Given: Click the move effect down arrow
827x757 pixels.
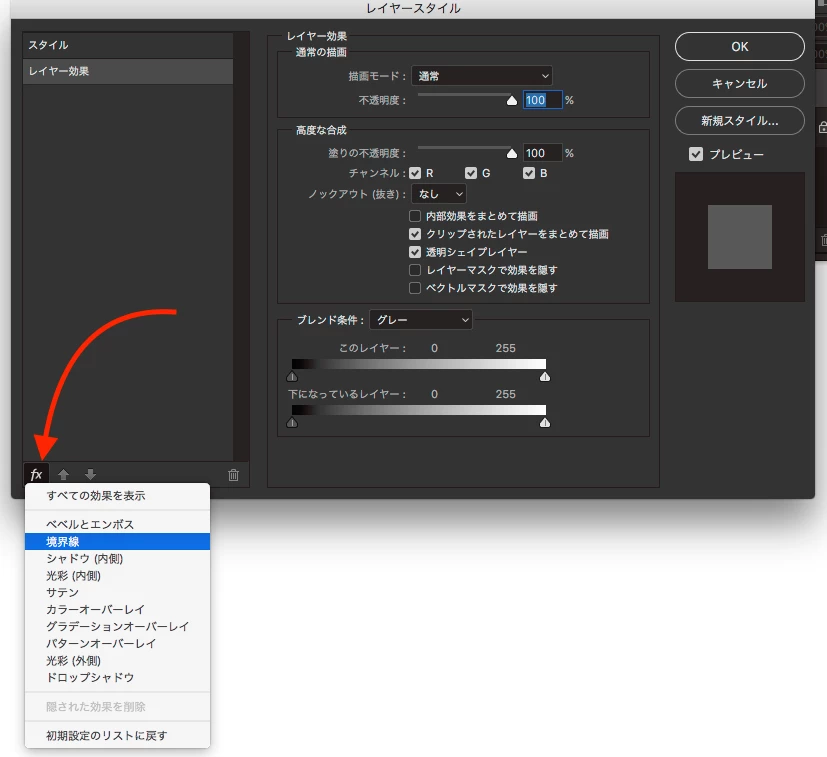Looking at the screenshot, I should pyautogui.click(x=90, y=474).
